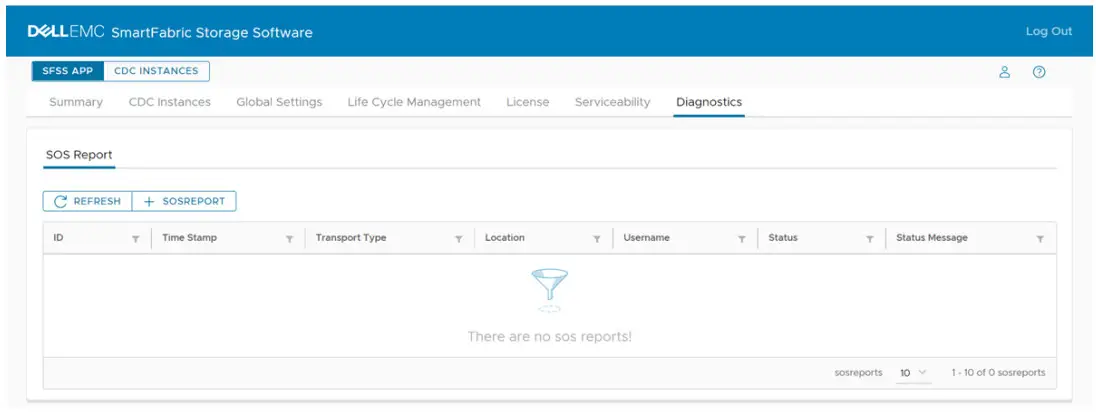Open the Serviceability tab

(612, 102)
